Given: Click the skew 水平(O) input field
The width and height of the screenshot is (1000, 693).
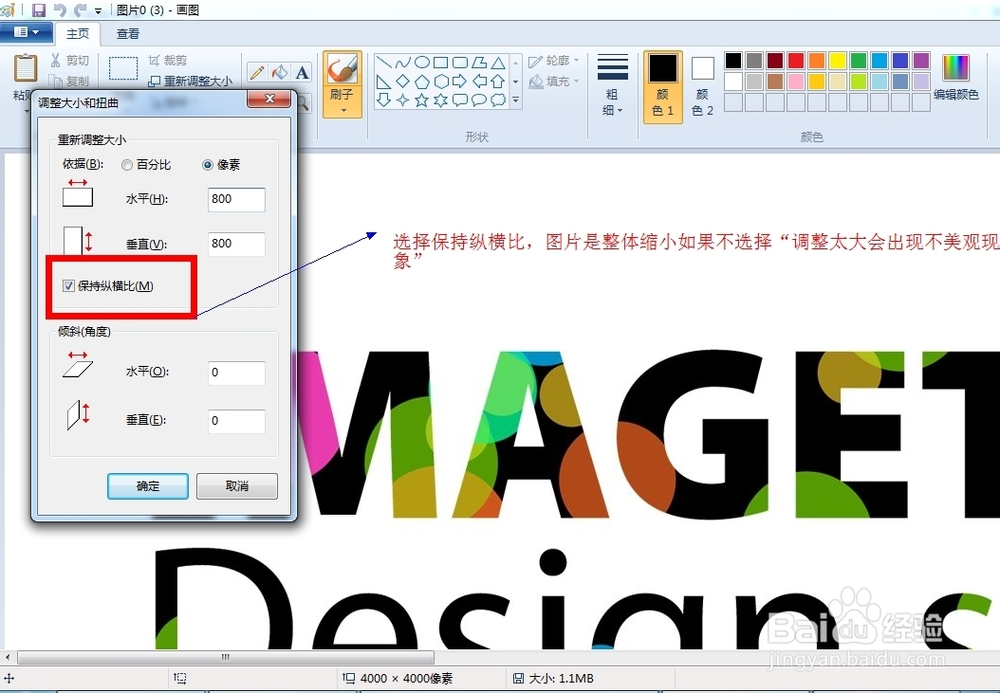Looking at the screenshot, I should coord(237,372).
